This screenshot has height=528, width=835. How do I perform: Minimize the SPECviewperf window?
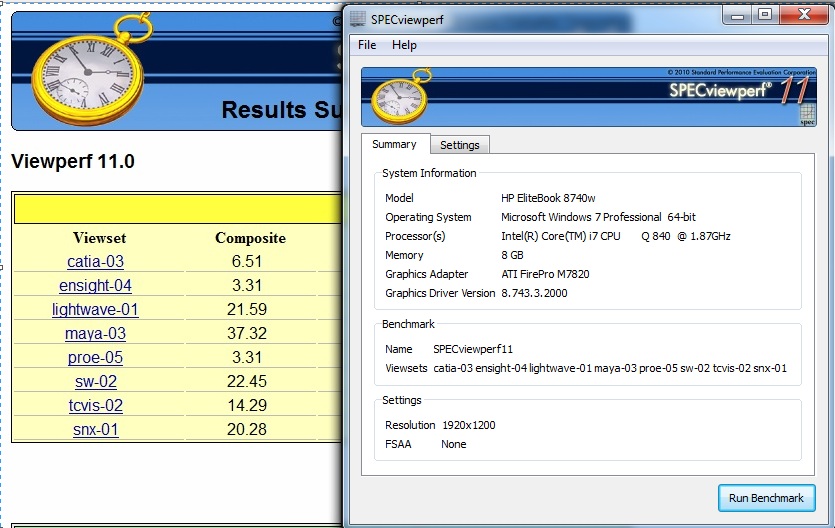tap(738, 15)
